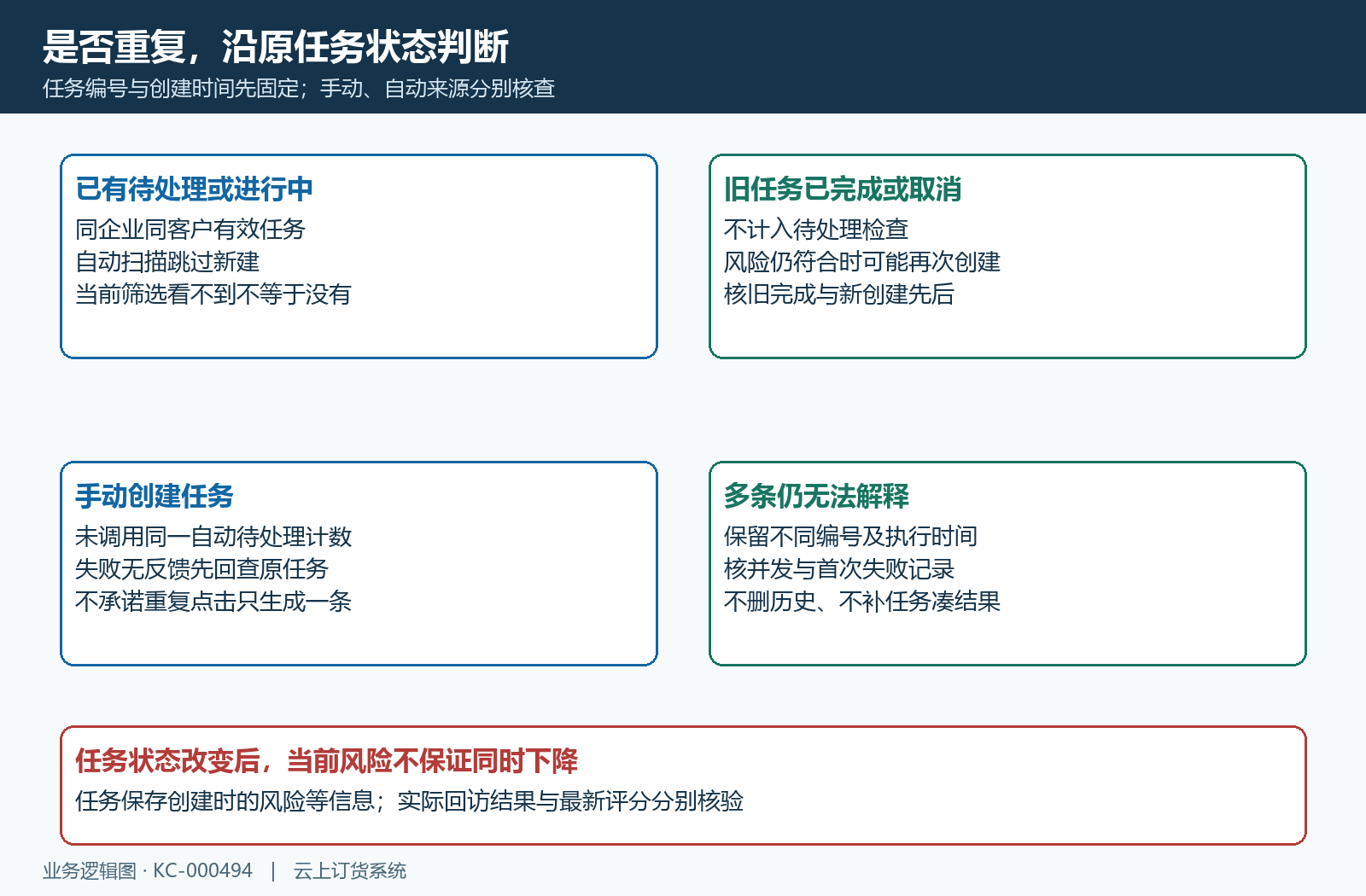This screenshot has height=896, width=1366.
Task: Click line 风险仍符合时可能再次创建
Action: (862, 262)
